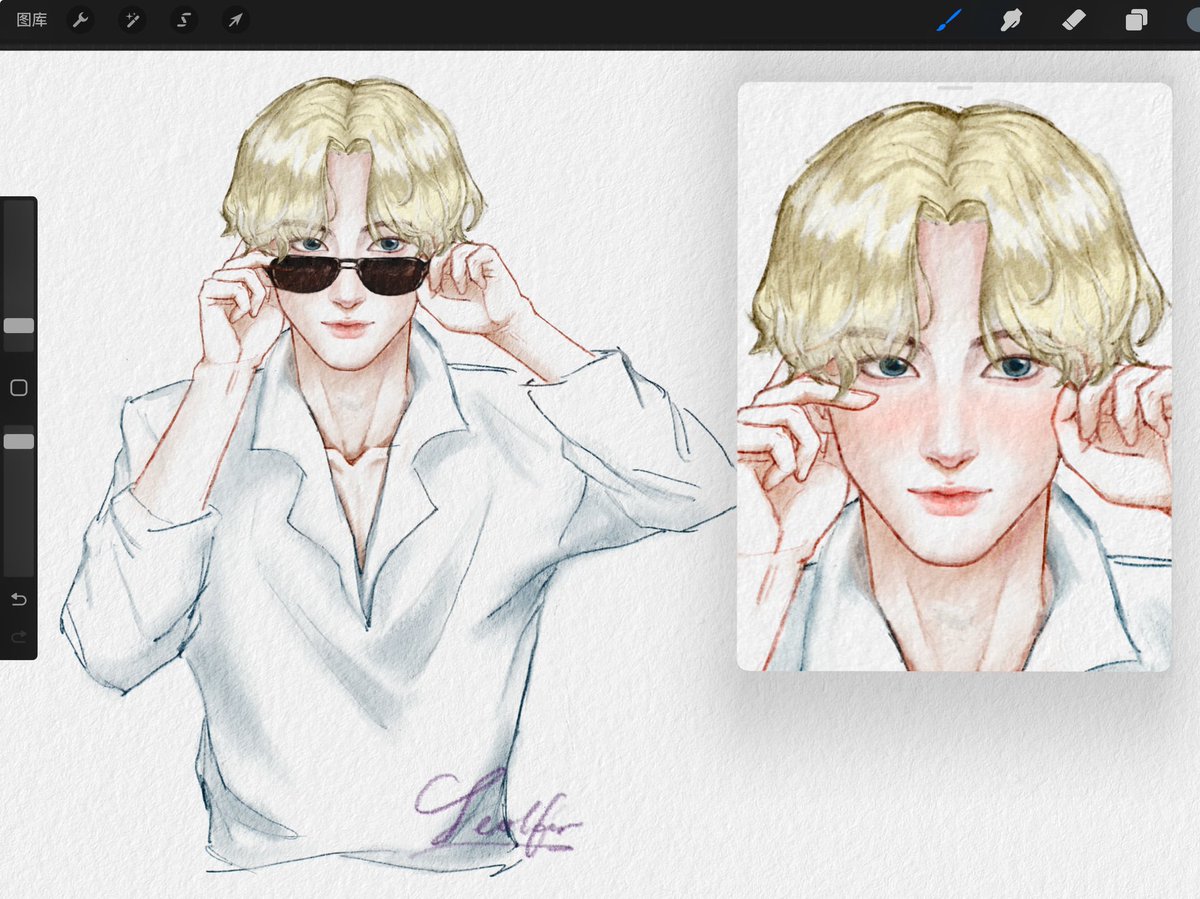The height and width of the screenshot is (899, 1200).
Task: Open the Brush Library from the Paint icon
Action: click(x=948, y=19)
